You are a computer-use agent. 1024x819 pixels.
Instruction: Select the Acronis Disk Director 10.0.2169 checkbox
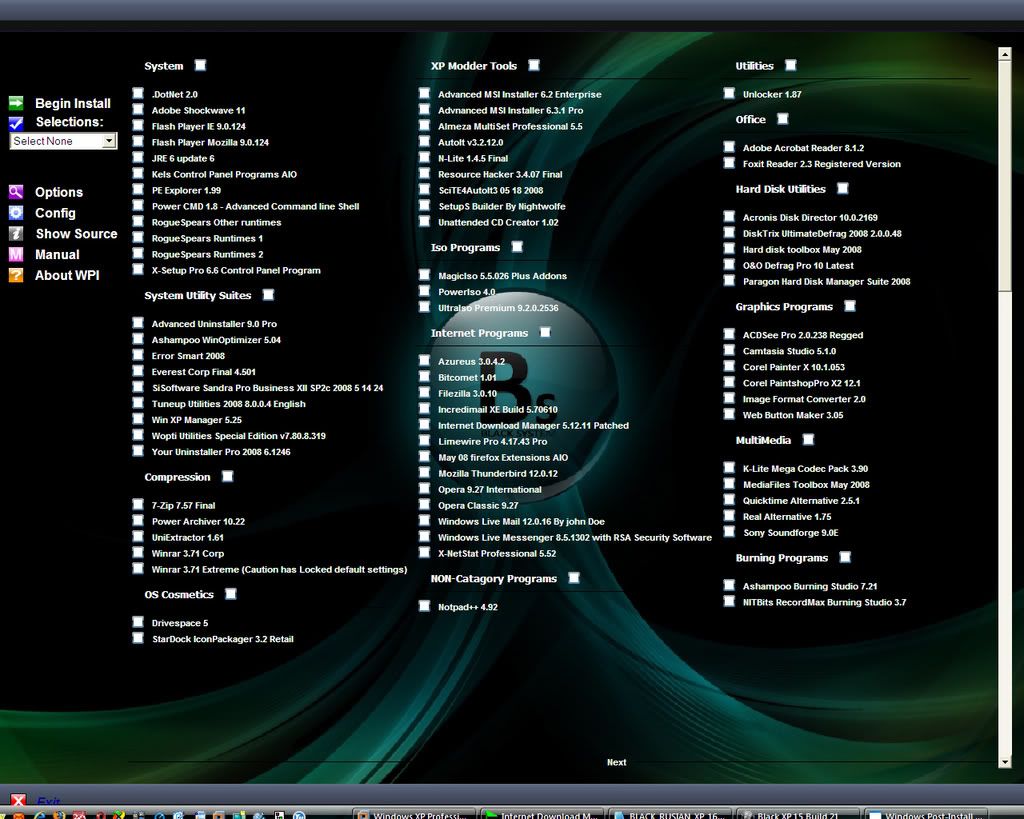pos(729,216)
